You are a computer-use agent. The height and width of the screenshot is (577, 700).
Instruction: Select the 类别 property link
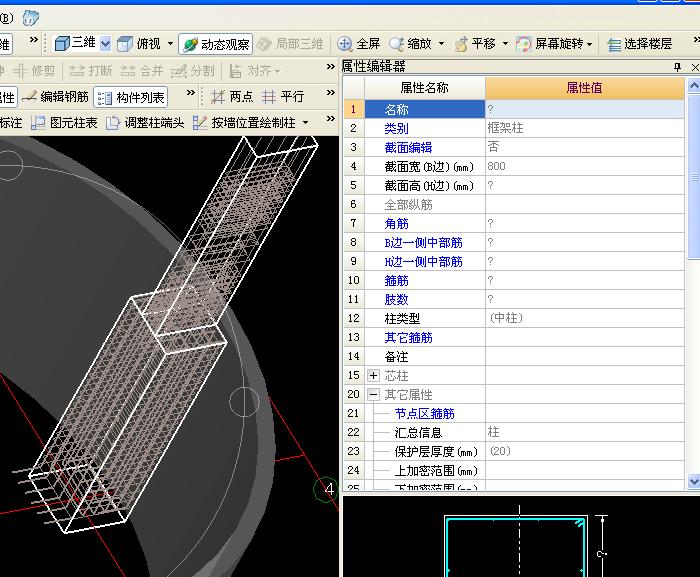point(396,129)
